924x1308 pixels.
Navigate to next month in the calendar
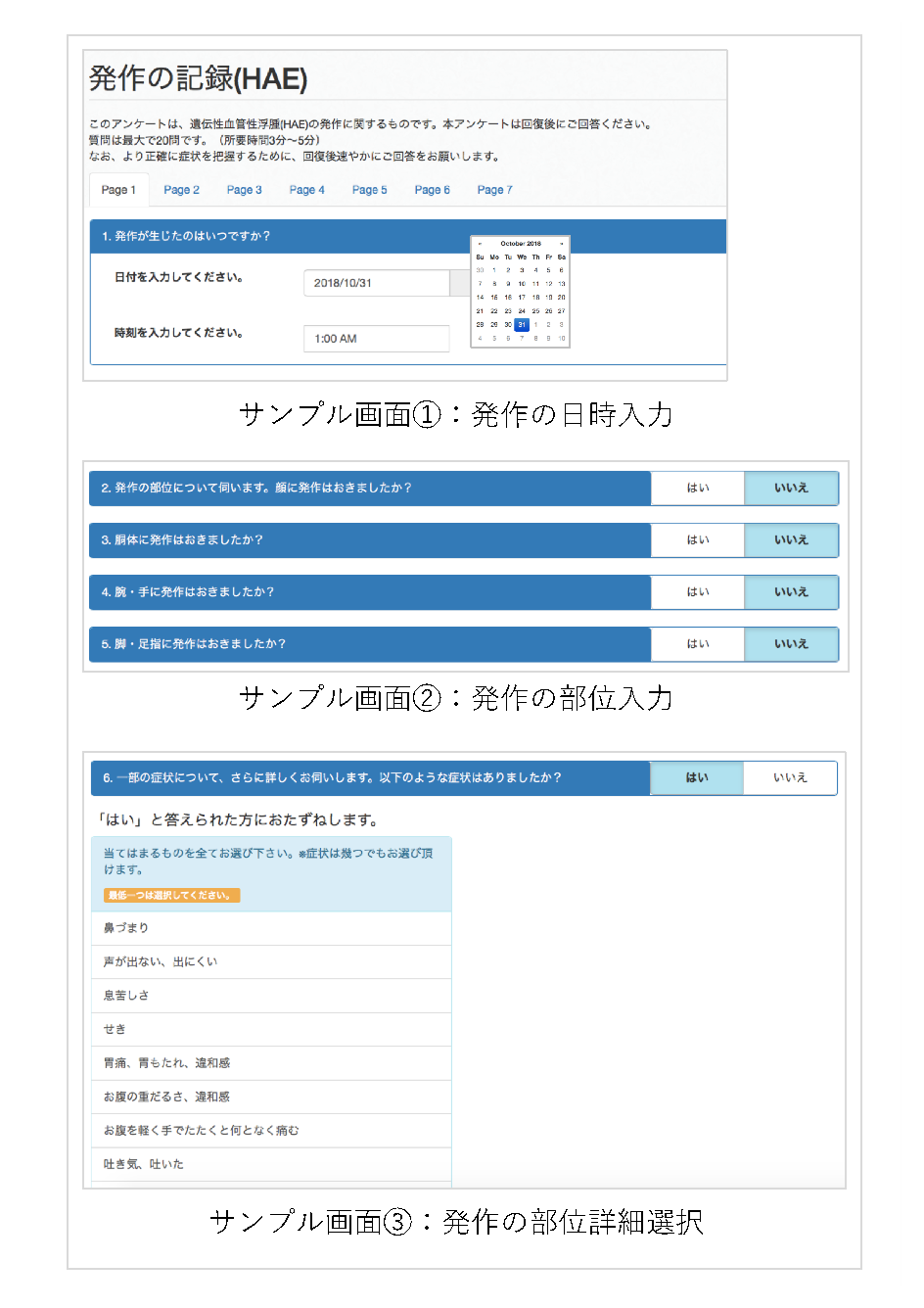[562, 243]
